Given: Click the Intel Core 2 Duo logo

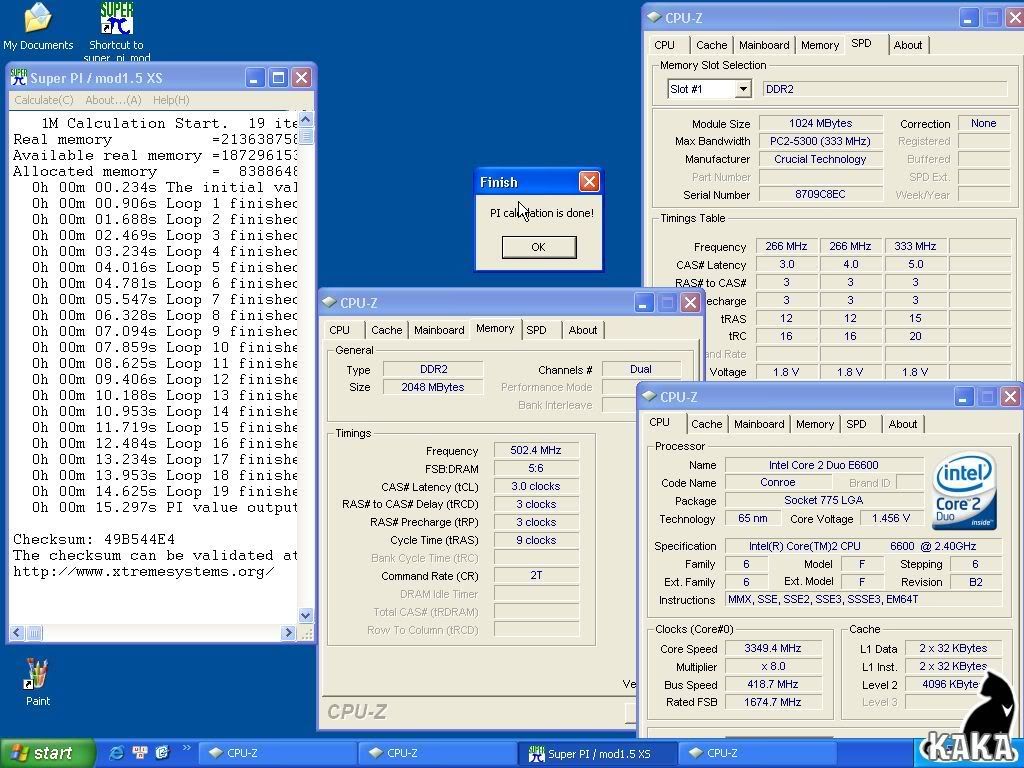Looking at the screenshot, I should (x=965, y=491).
